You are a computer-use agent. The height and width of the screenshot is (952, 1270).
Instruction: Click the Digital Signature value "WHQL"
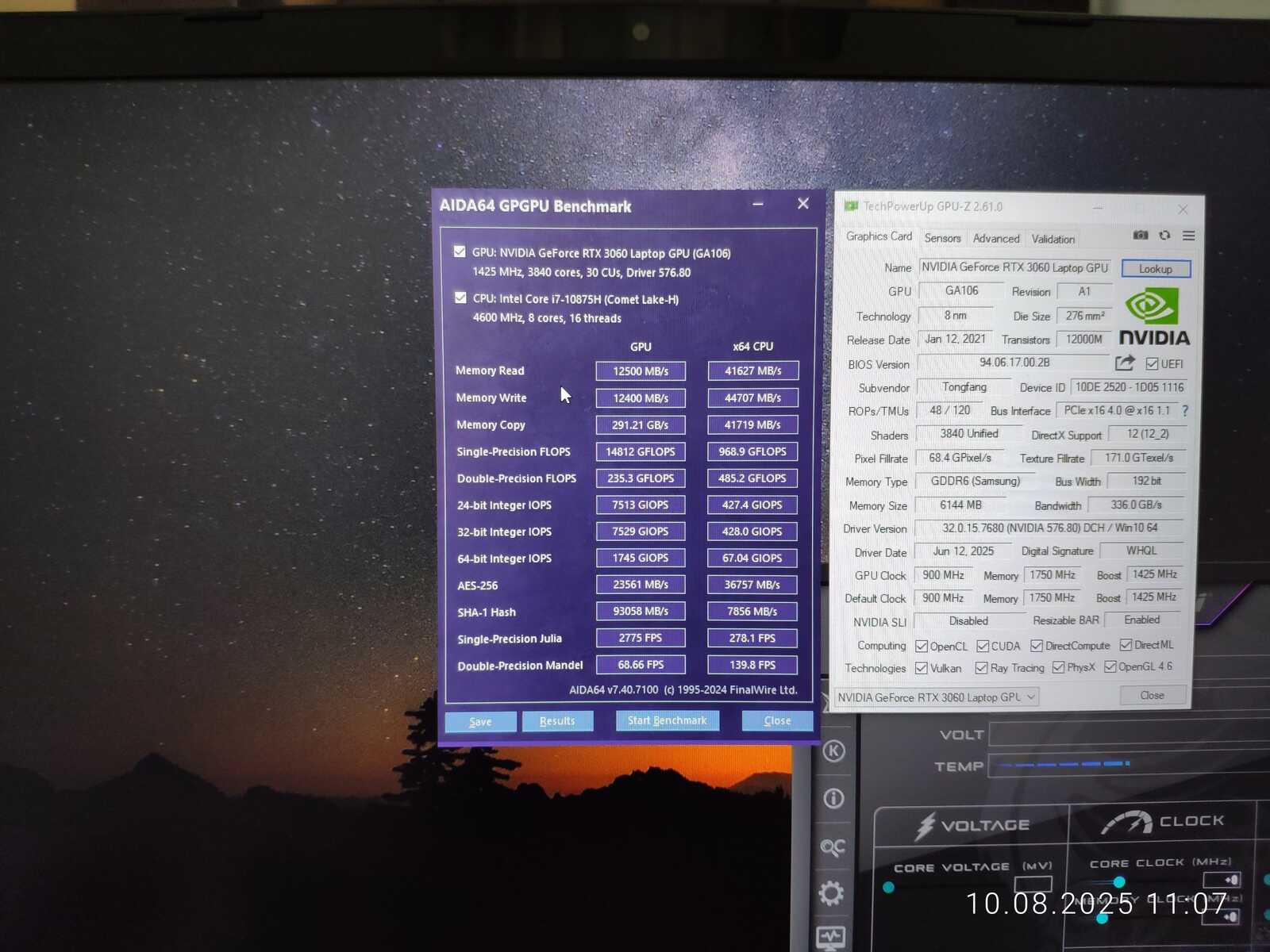pyautogui.click(x=1141, y=551)
